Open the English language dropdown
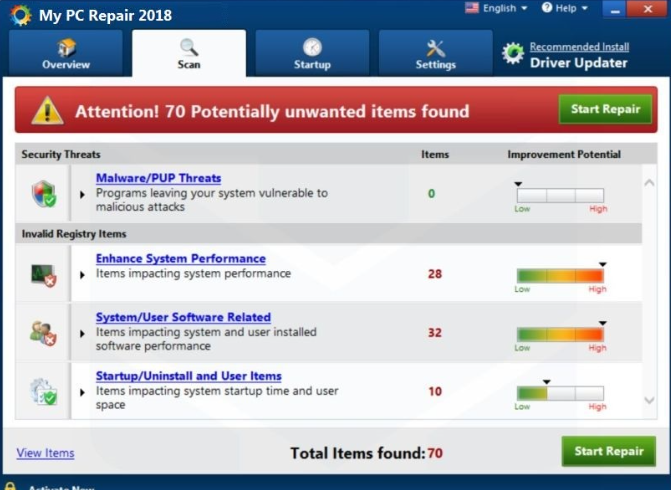 [x=497, y=9]
